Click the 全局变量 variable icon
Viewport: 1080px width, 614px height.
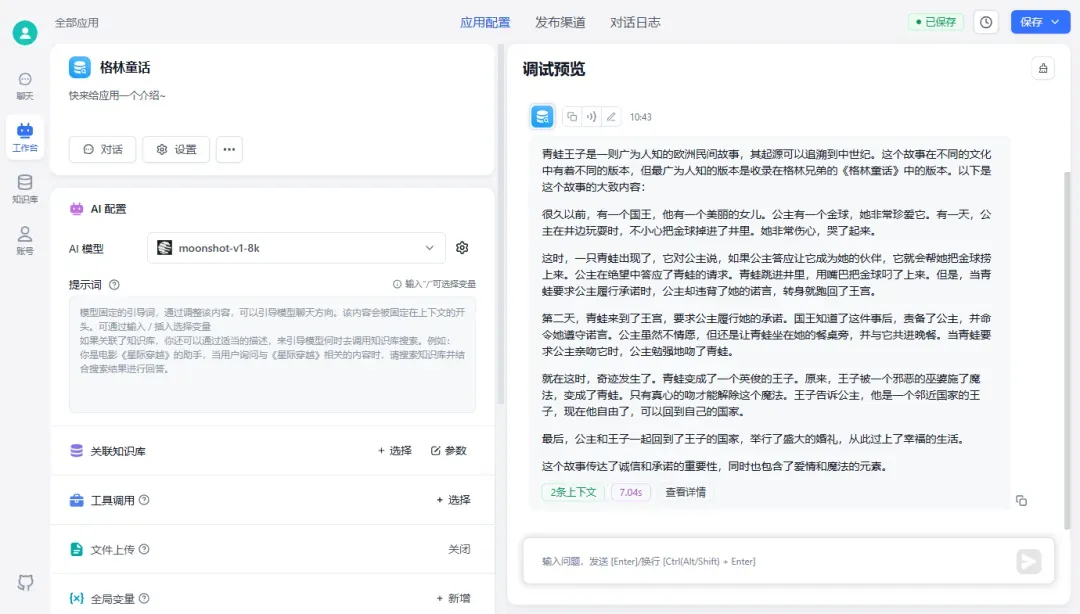pyautogui.click(x=76, y=598)
